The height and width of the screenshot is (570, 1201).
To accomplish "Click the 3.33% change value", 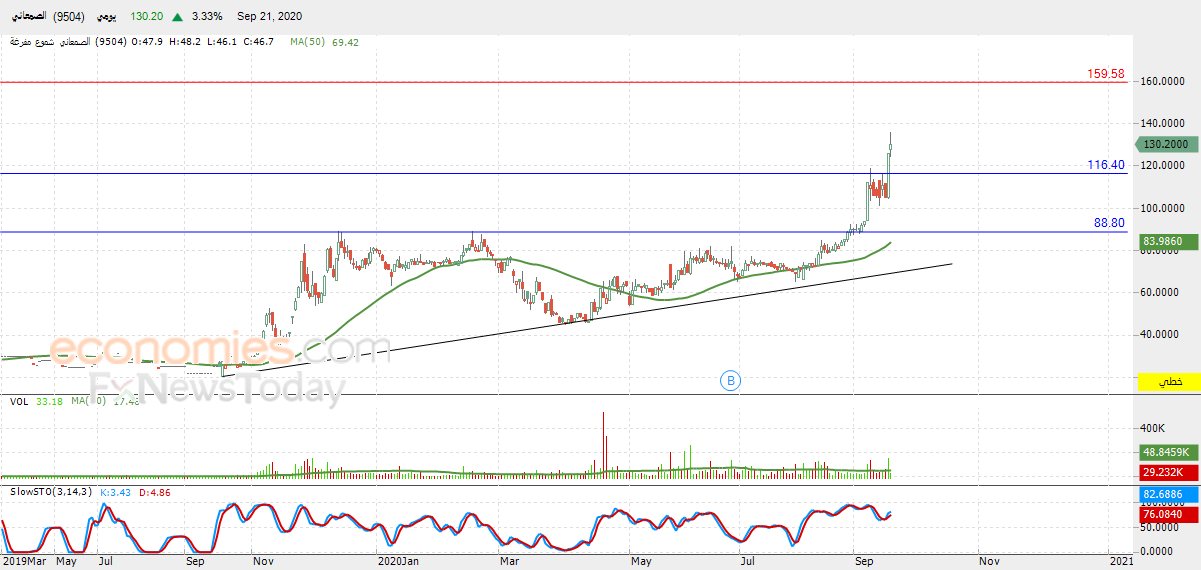I will click(206, 17).
